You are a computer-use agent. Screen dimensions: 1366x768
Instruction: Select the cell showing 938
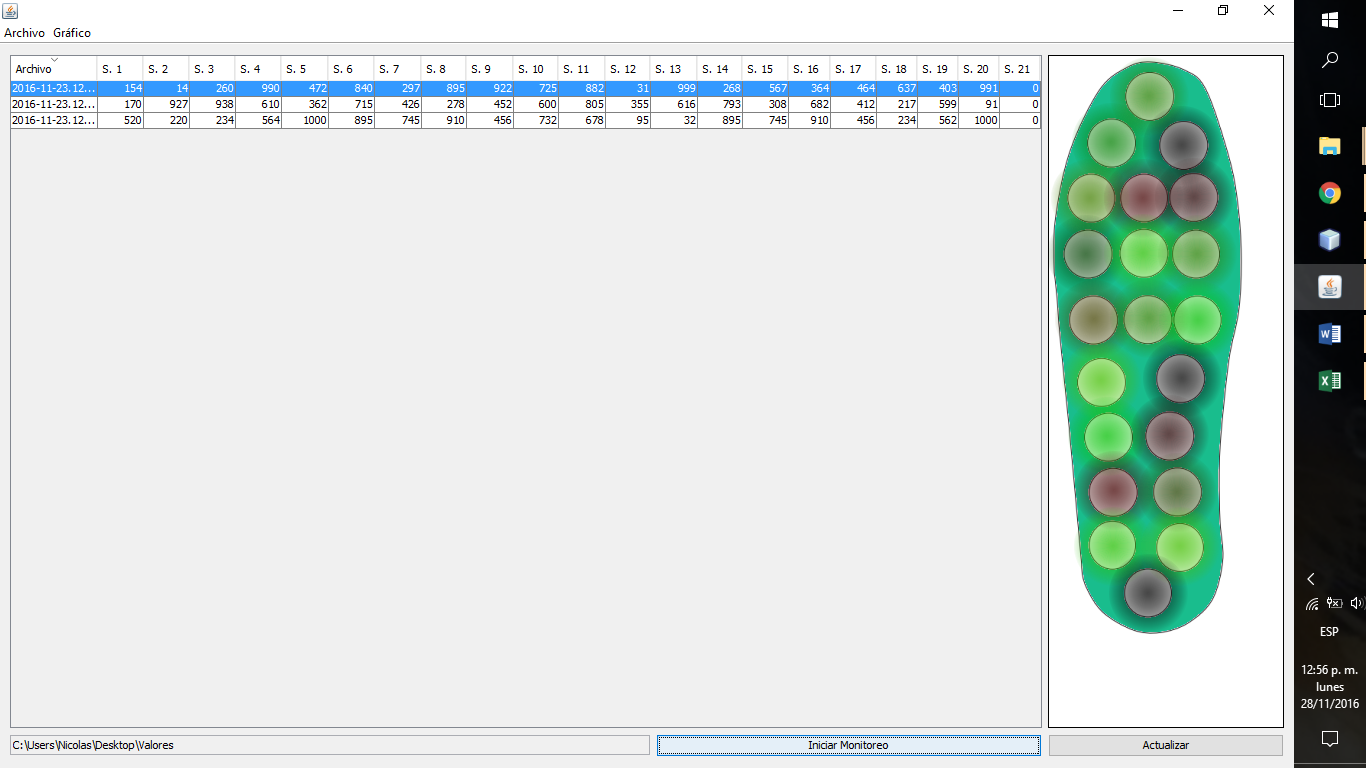coord(212,104)
